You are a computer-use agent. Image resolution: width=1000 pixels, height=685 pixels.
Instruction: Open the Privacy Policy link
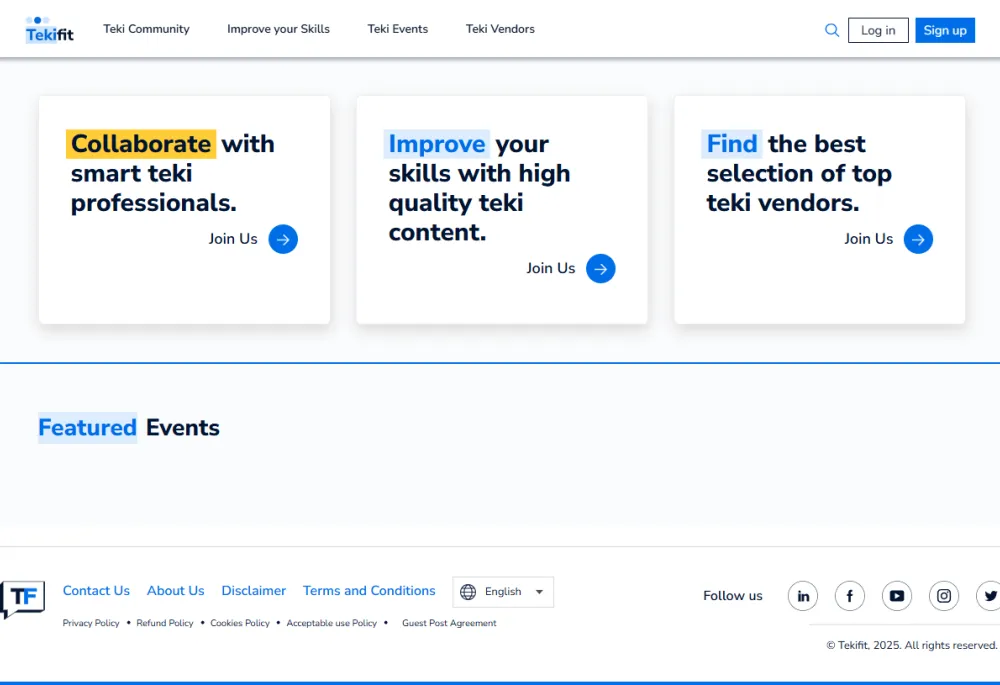point(91,623)
